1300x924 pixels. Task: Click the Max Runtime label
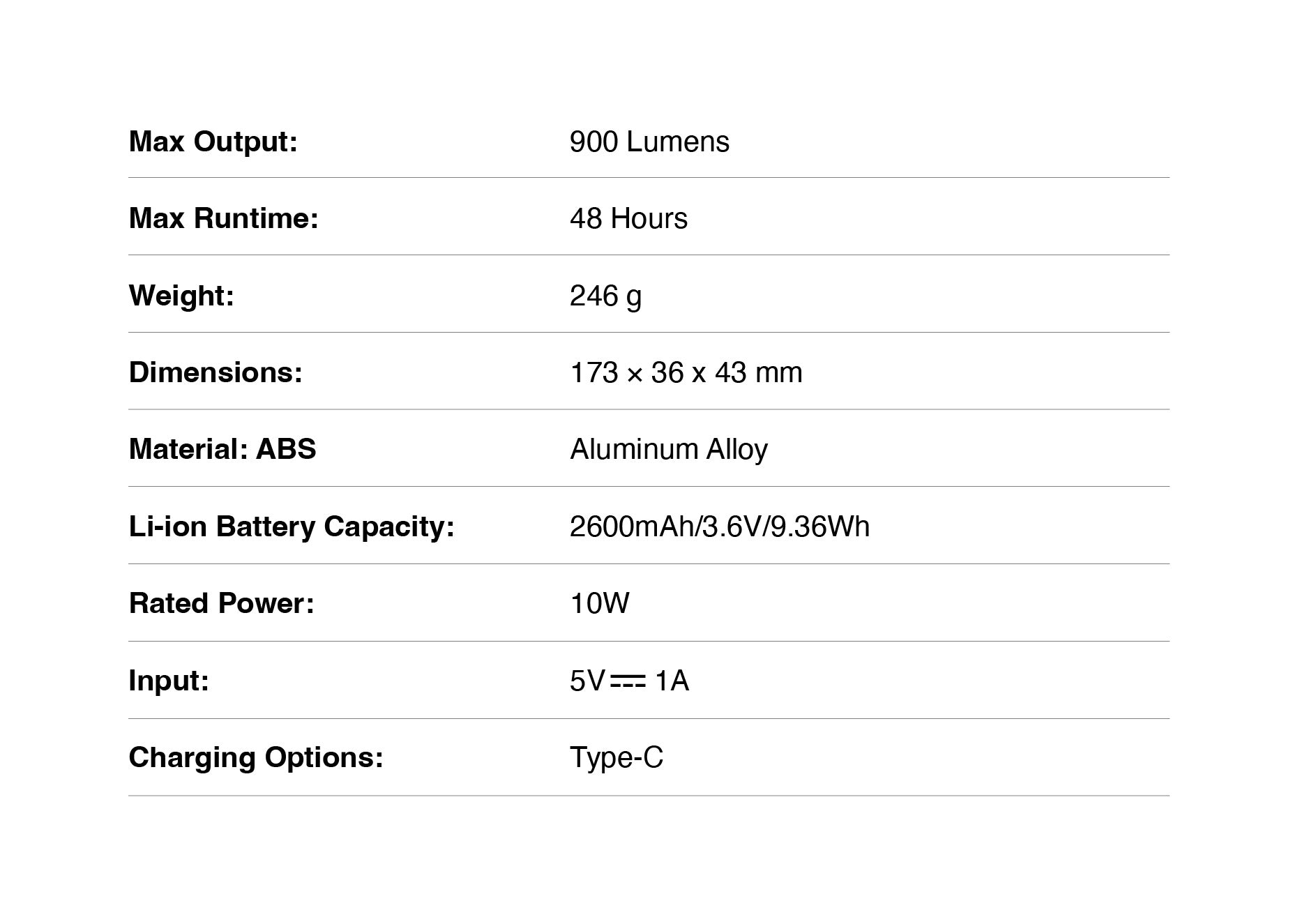[x=224, y=218]
